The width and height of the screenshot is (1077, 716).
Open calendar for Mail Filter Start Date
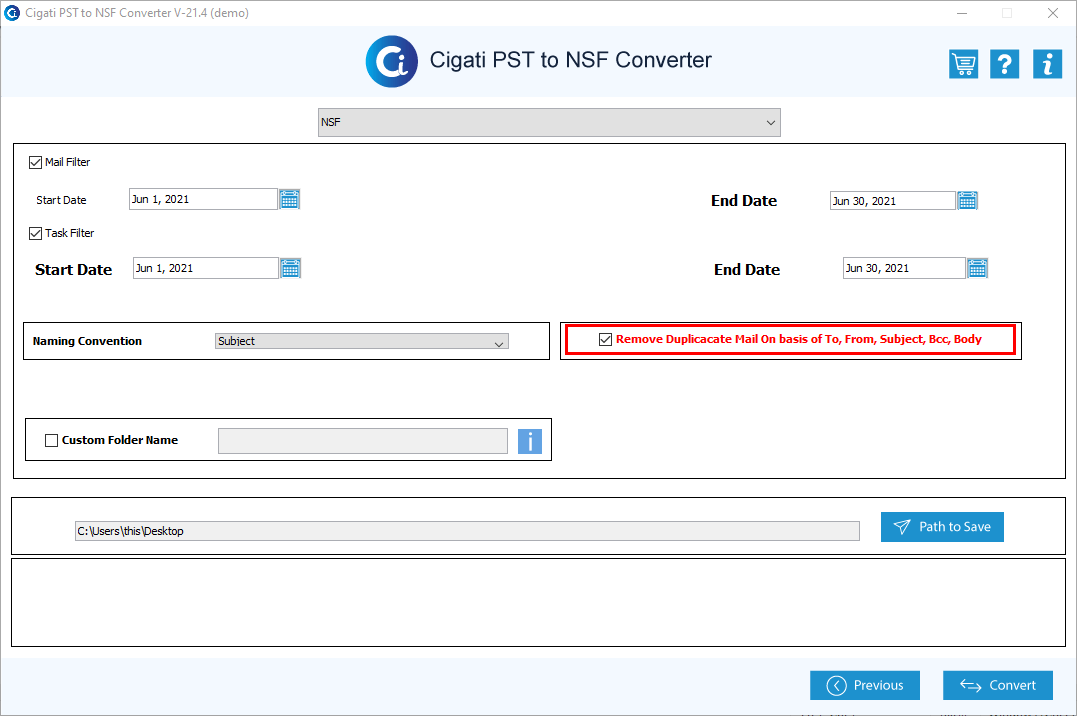(290, 199)
